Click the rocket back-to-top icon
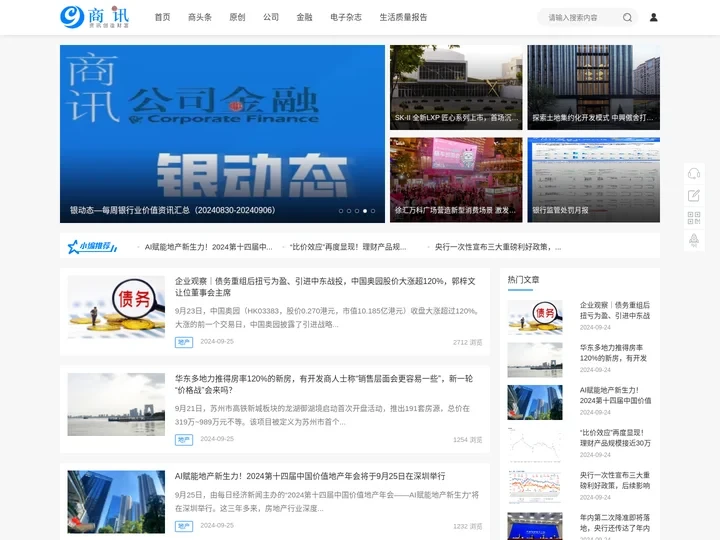The width and height of the screenshot is (720, 540). click(694, 240)
